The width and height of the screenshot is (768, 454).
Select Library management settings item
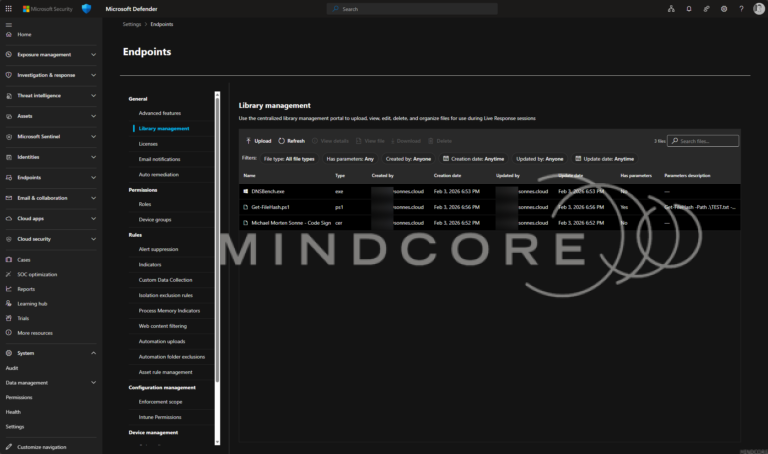click(164, 128)
